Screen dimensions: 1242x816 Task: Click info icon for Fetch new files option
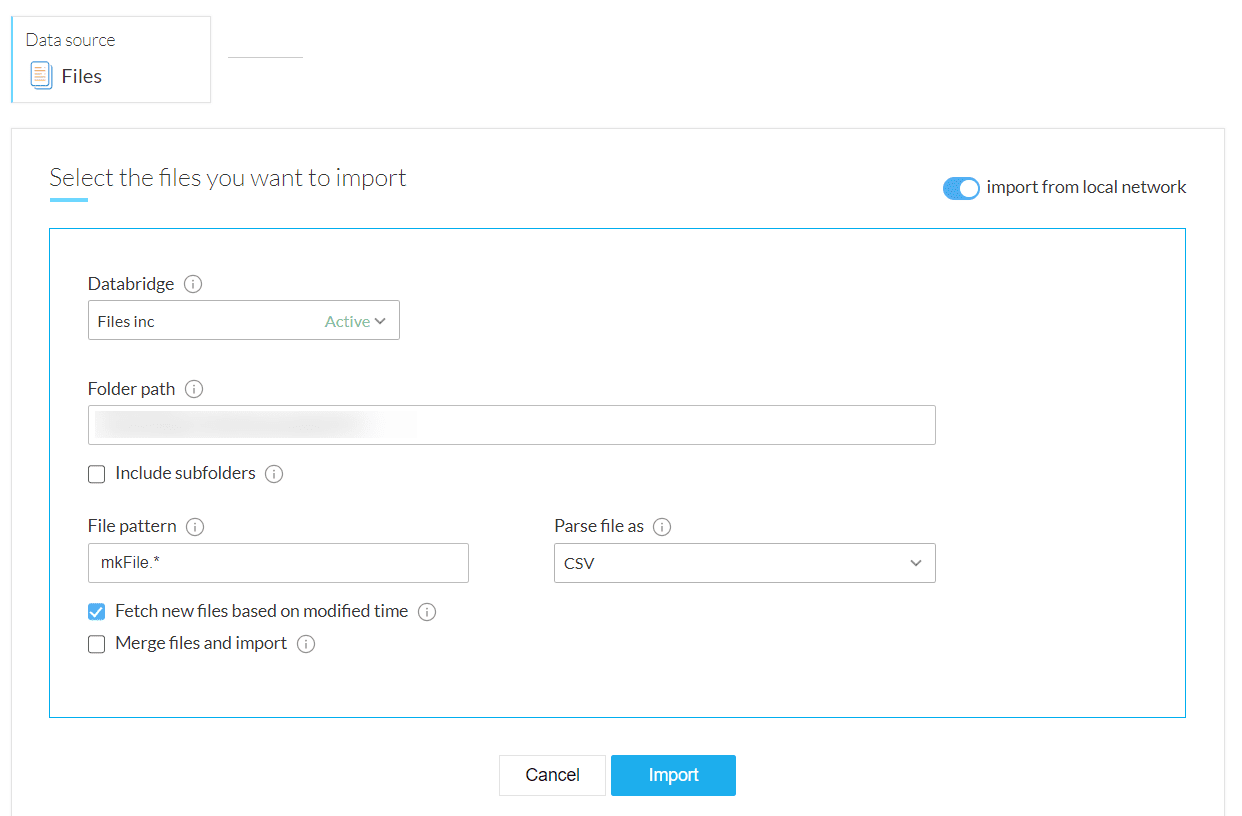coord(427,612)
